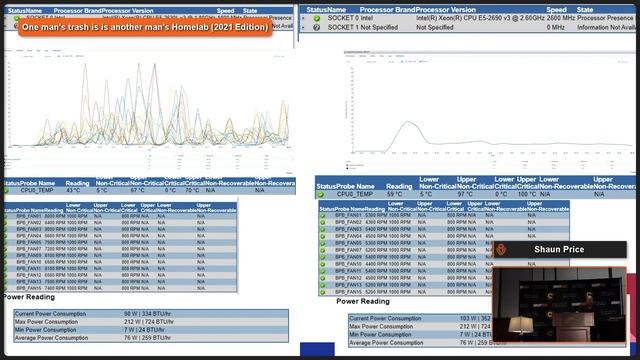This screenshot has width=640, height=360.
Task: Select 'Intel(R) Xeon(R) CPU E5-2690 v3 @ 2.60GHz' text
Action: (x=480, y=18)
